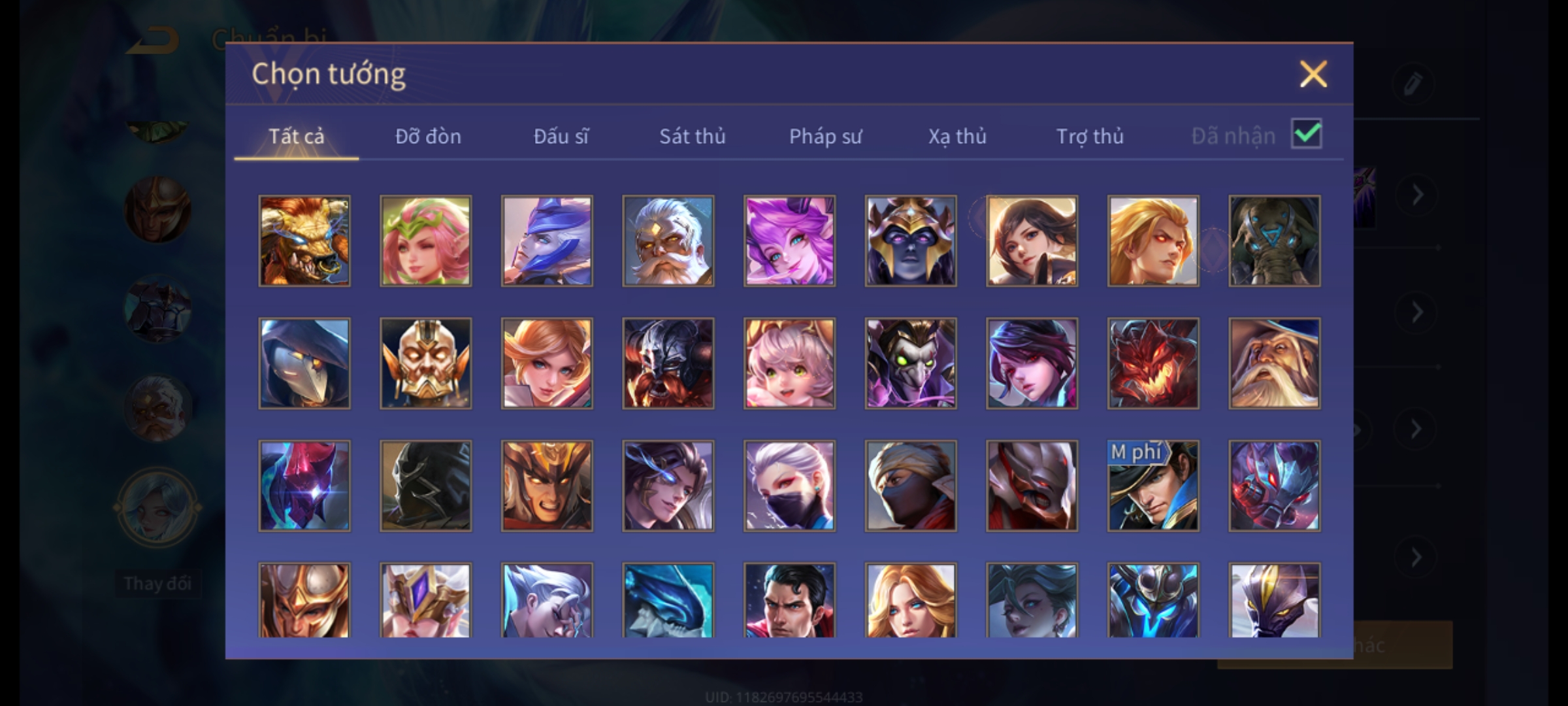
Task: Select the purple-haired bunny-eared girl hero
Action: coord(789,241)
